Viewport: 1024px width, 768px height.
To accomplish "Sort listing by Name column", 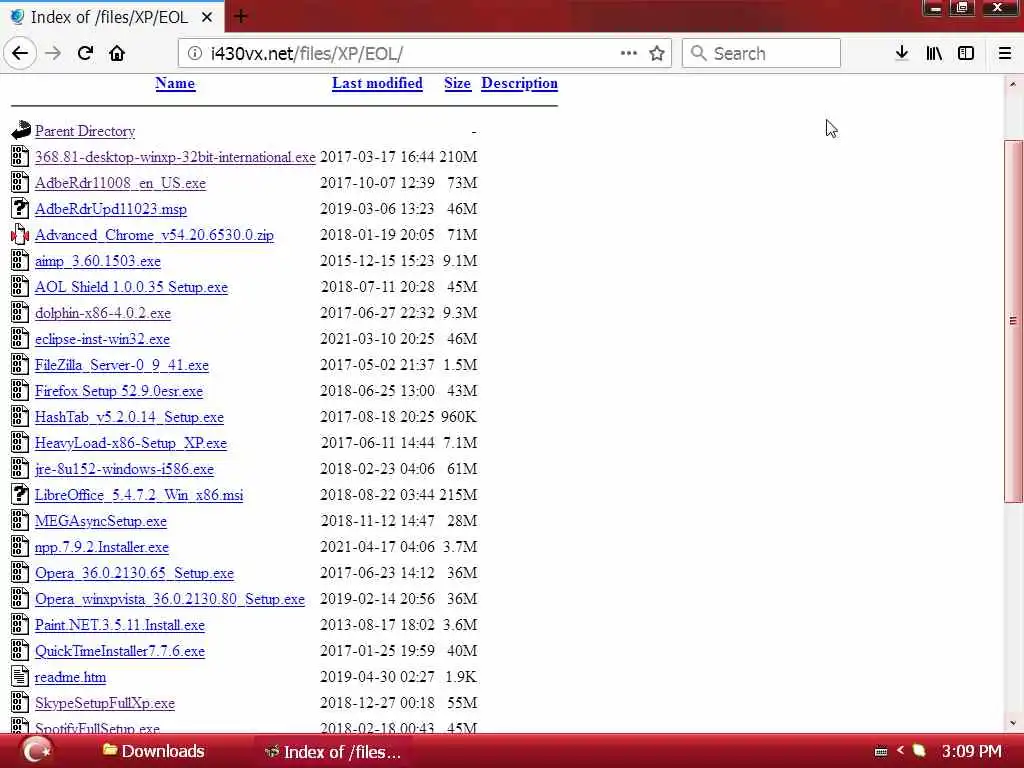I will 175,84.
